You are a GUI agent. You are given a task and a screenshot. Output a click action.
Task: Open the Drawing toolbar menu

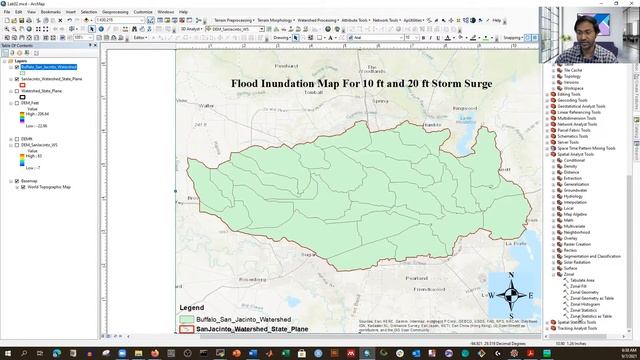(282, 38)
